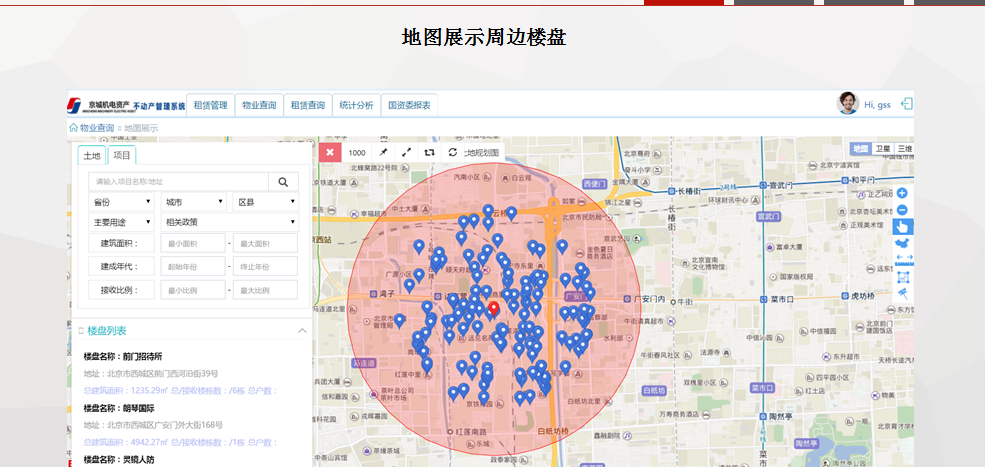The width and height of the screenshot is (985, 467).
Task: Switch map to 三维 3D view
Action: point(904,149)
